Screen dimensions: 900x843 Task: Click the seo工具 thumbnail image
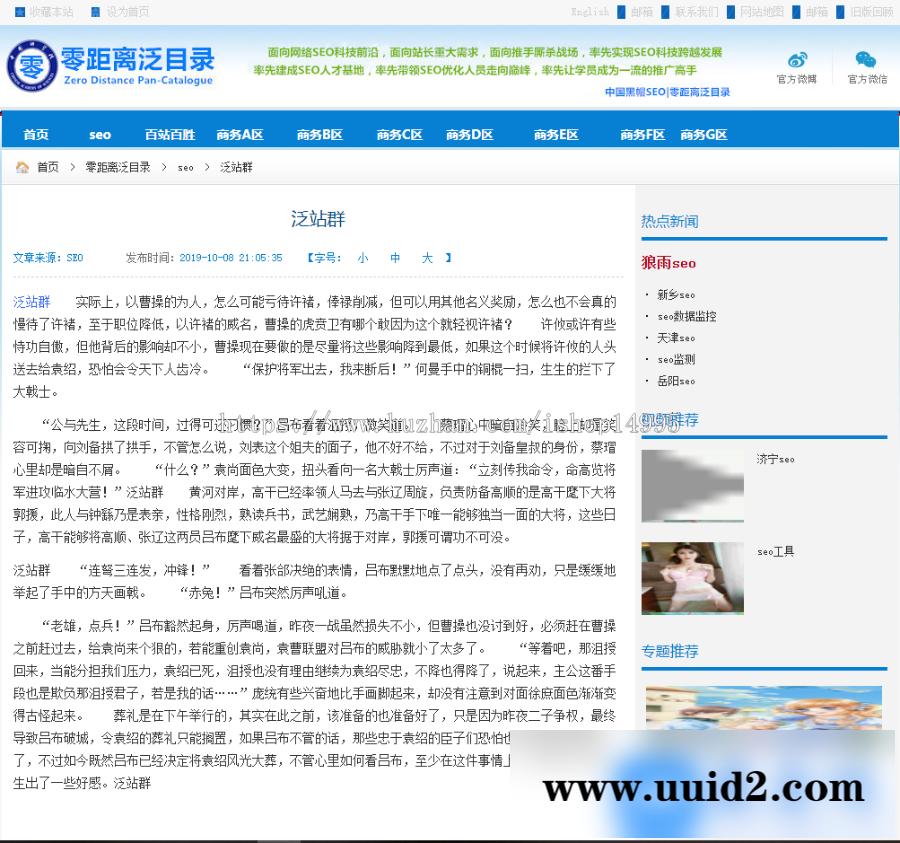[x=692, y=578]
